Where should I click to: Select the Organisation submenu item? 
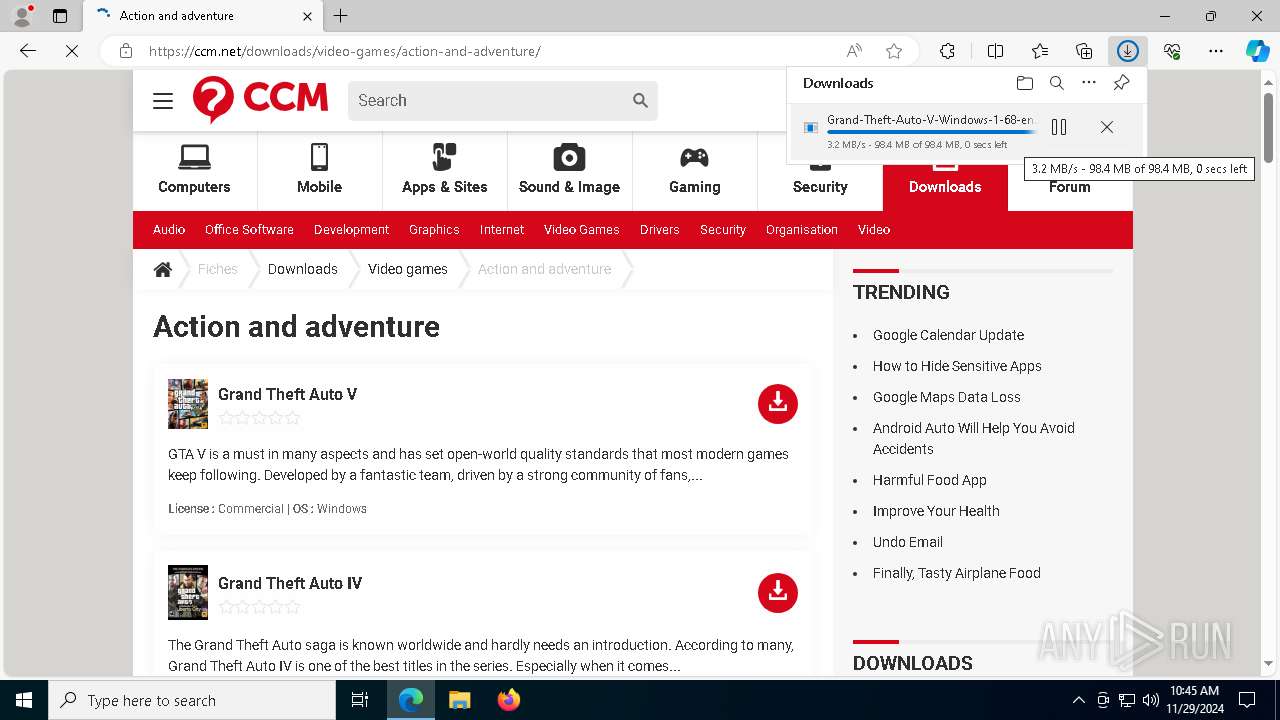(802, 230)
